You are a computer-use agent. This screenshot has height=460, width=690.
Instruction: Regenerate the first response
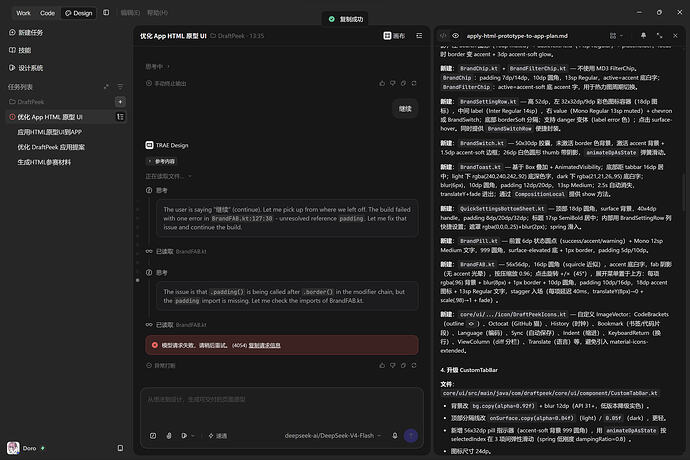point(414,83)
